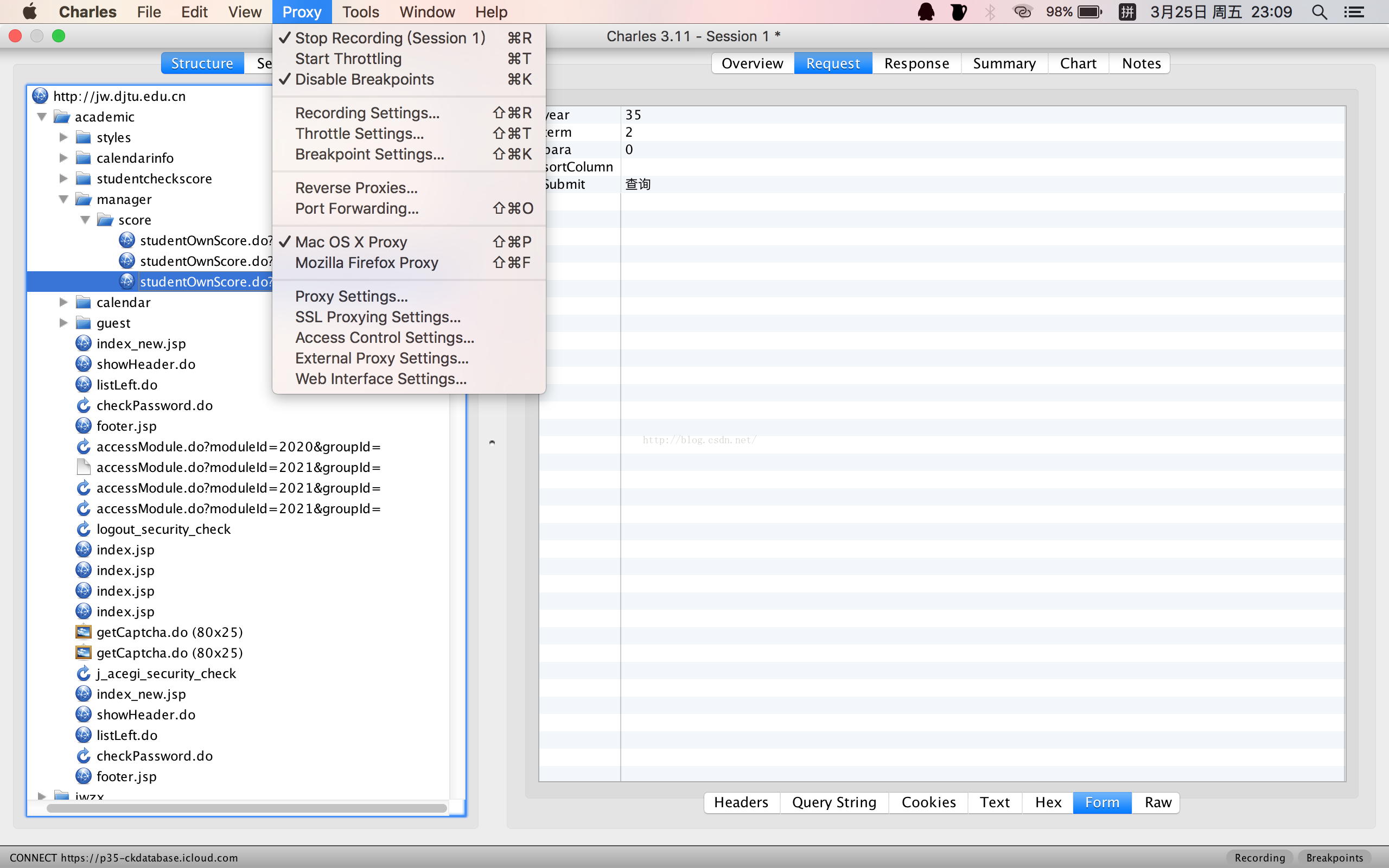Open Throttle Settings...
Viewport: 1389px width, 868px height.
tap(409, 133)
